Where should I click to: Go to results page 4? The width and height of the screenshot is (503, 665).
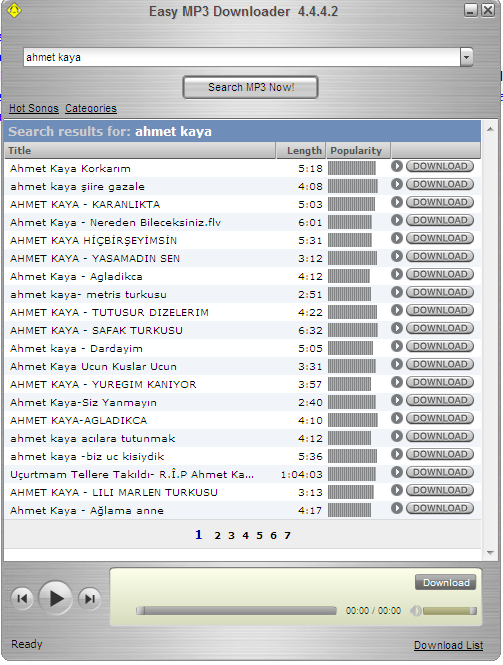(x=246, y=536)
